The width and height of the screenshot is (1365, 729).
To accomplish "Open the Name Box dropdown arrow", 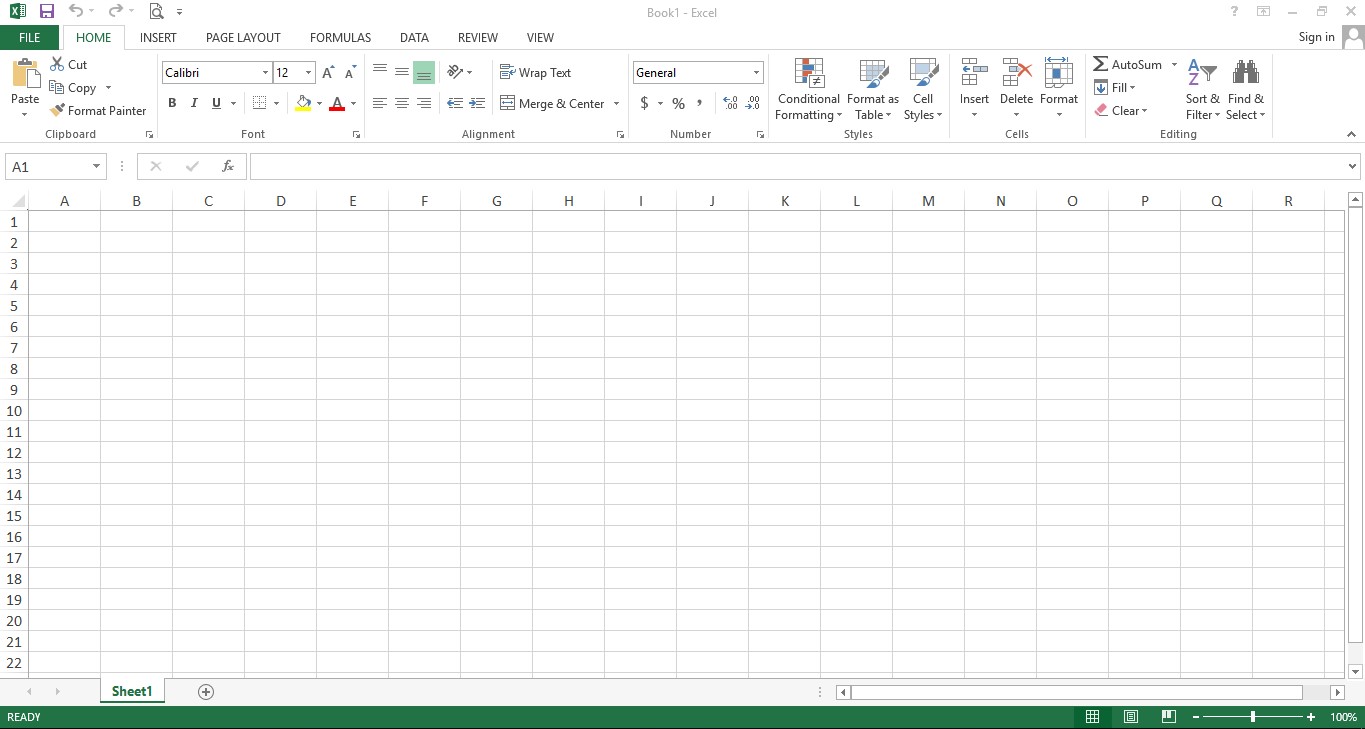I will (x=96, y=167).
